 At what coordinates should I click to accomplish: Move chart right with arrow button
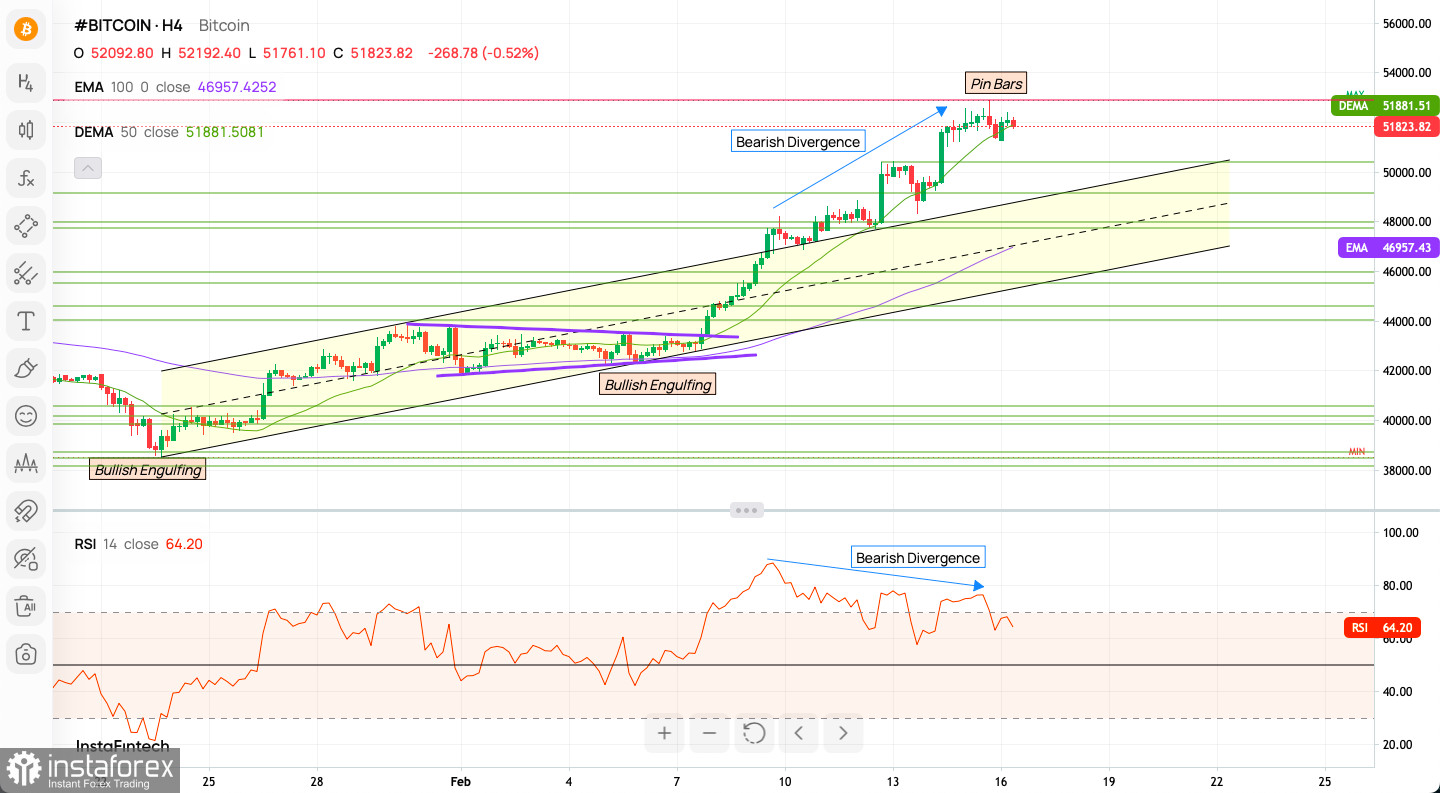coord(843,733)
